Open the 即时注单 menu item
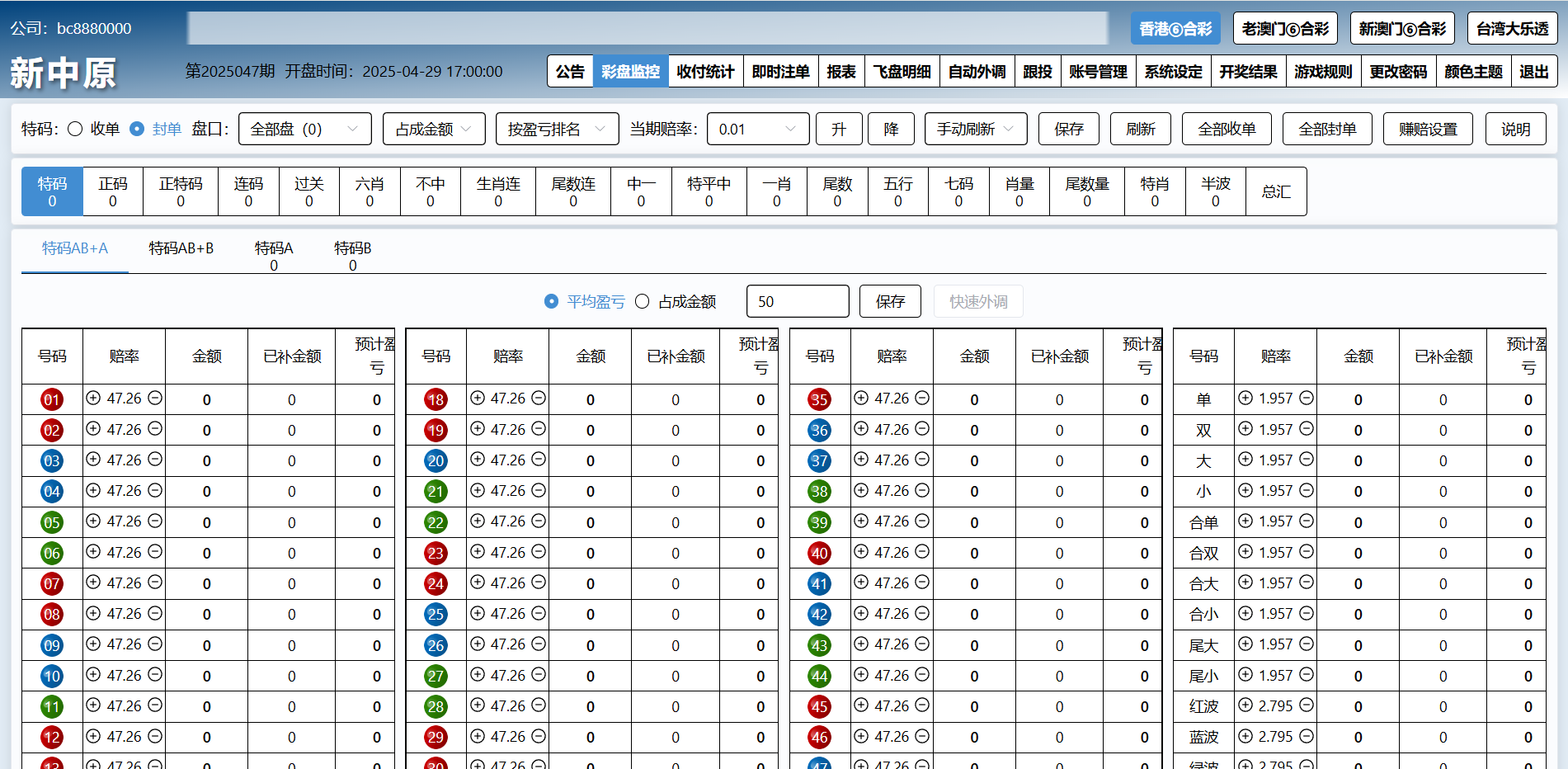The width and height of the screenshot is (1568, 769). click(780, 72)
